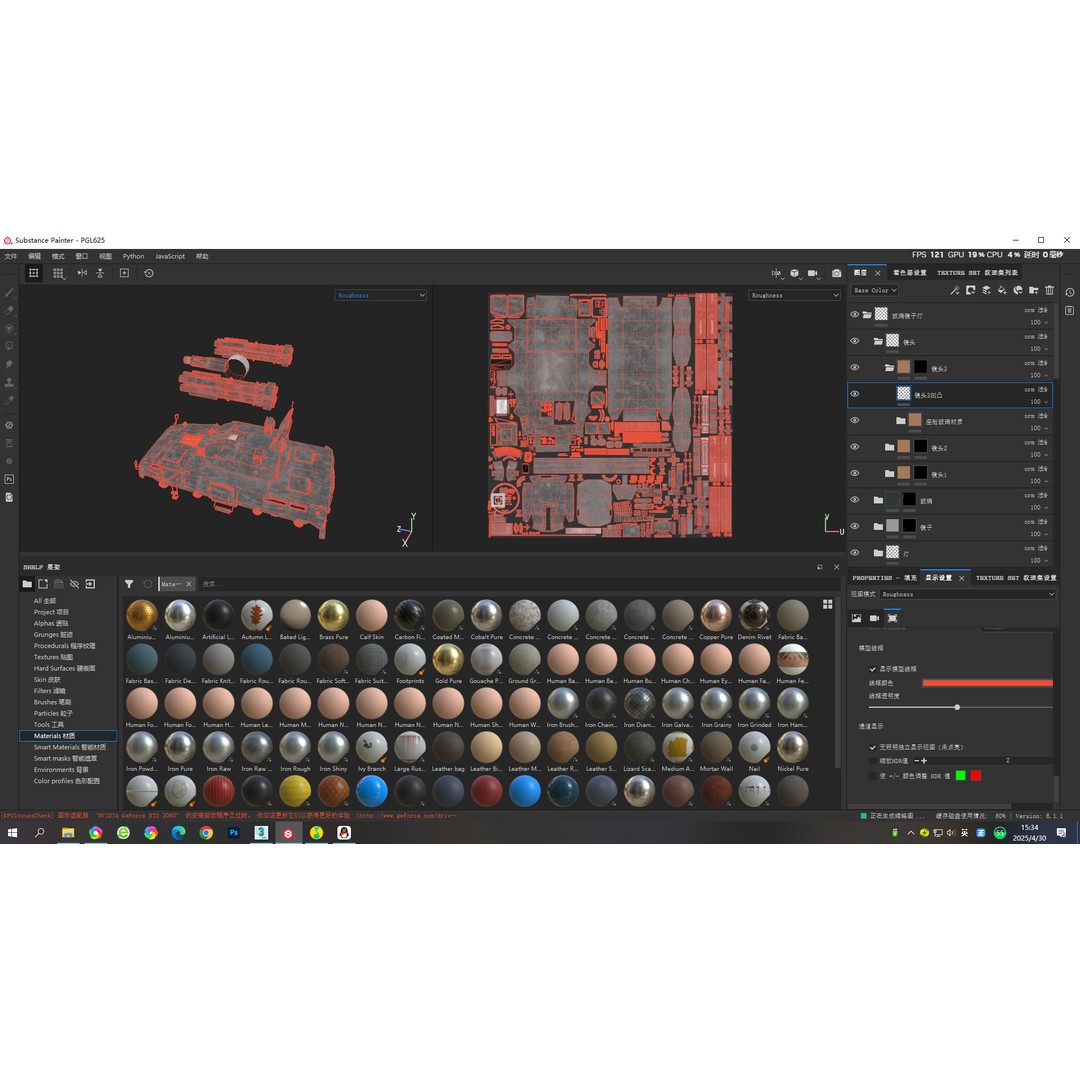Enable the 缩放HDR值 checkbox
Image resolution: width=1080 pixels, height=1080 pixels.
point(873,761)
